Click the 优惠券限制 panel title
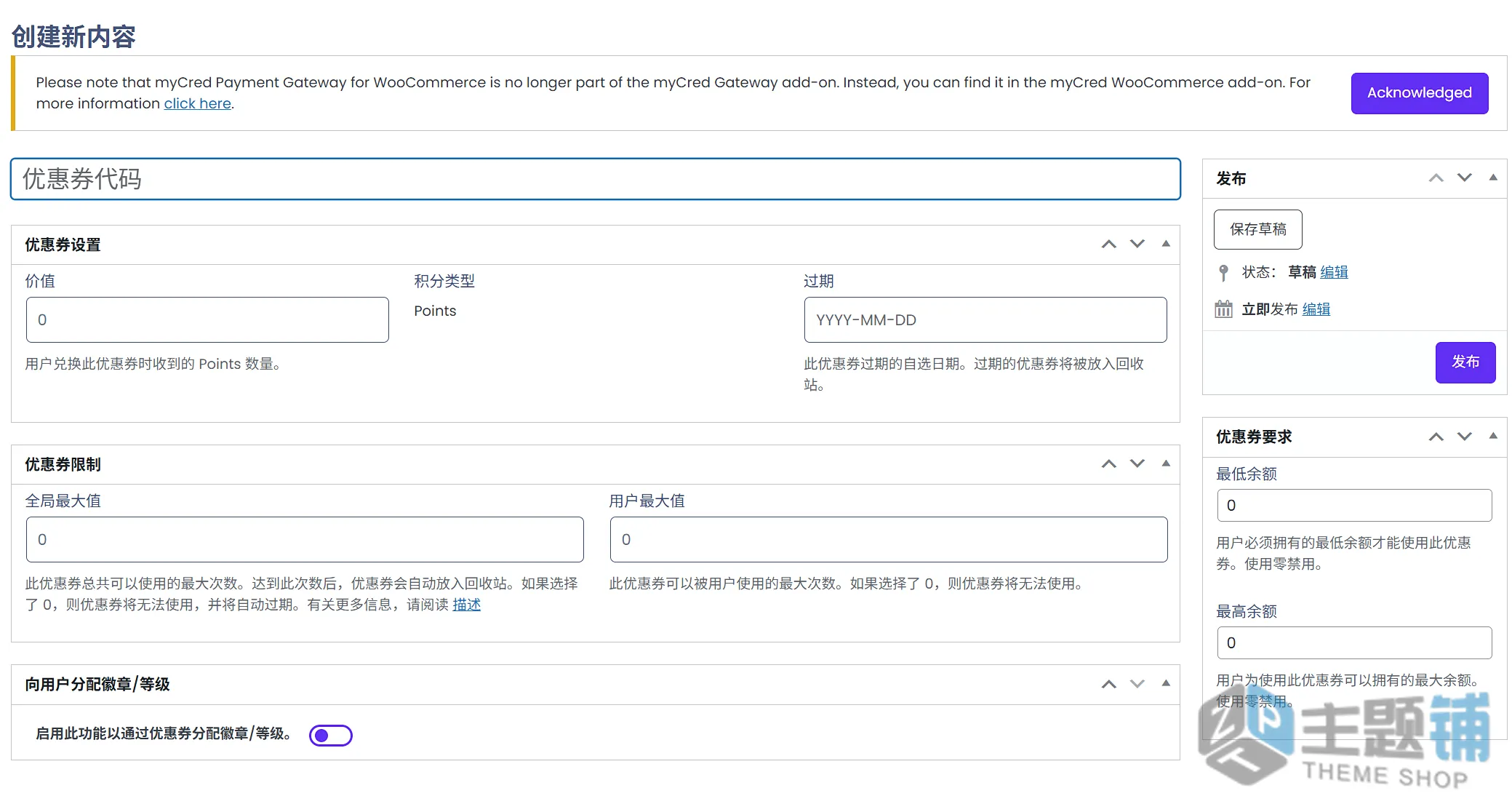The image size is (1512, 812). (x=63, y=464)
